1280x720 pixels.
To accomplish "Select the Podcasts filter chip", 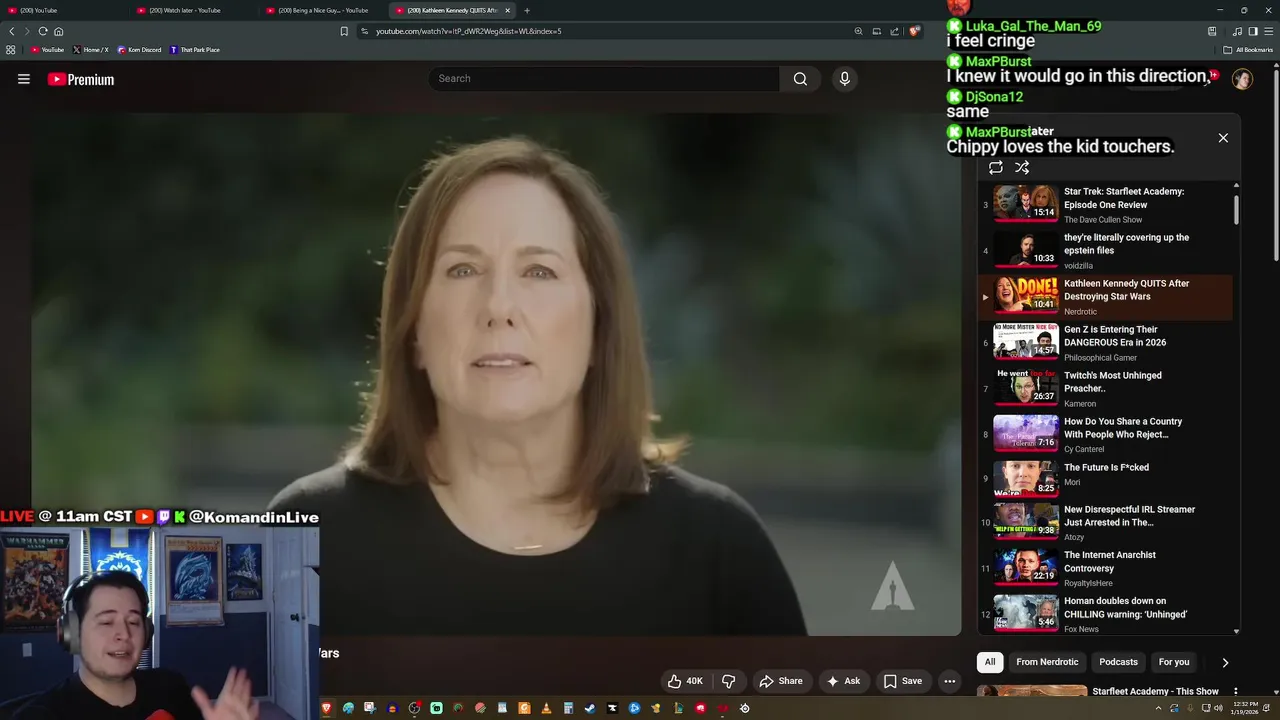I will click(1118, 662).
